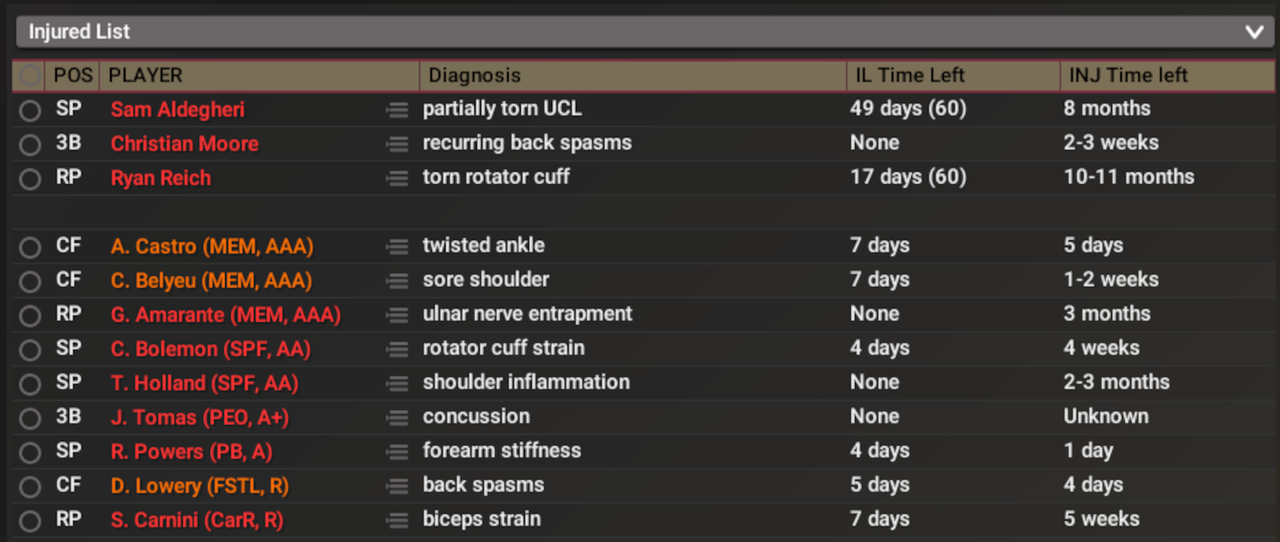Click C. Bolemon (SPF, AA) name

(210, 349)
